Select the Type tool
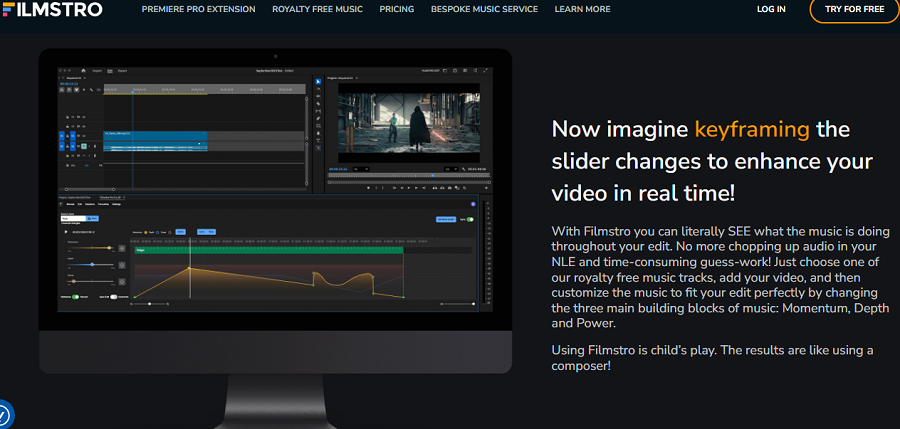Screen dimensions: 900x429 [x=318, y=141]
